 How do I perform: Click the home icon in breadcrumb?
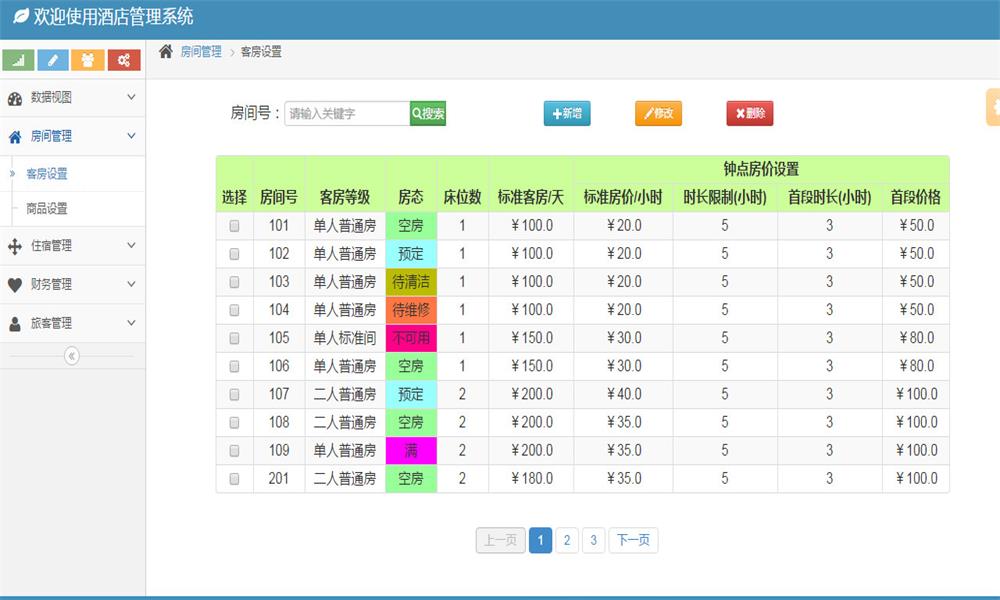tap(166, 52)
